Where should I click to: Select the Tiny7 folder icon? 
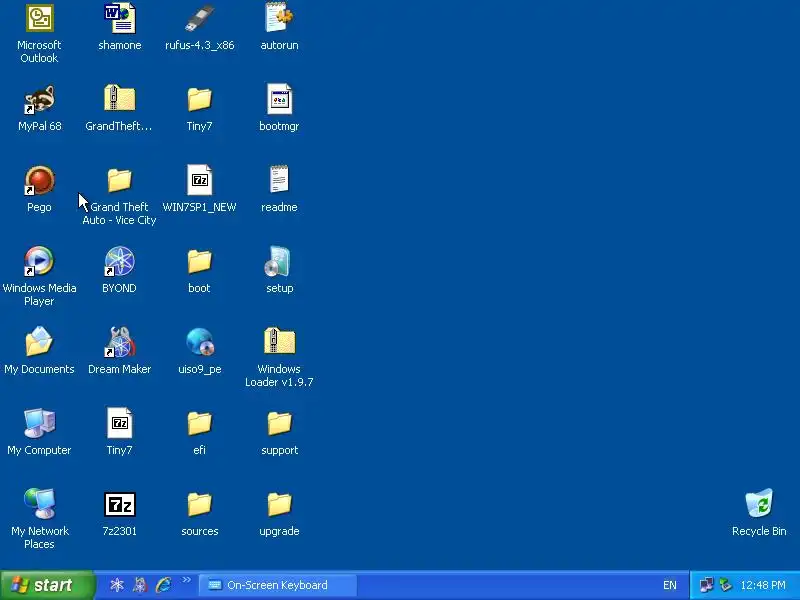199,99
